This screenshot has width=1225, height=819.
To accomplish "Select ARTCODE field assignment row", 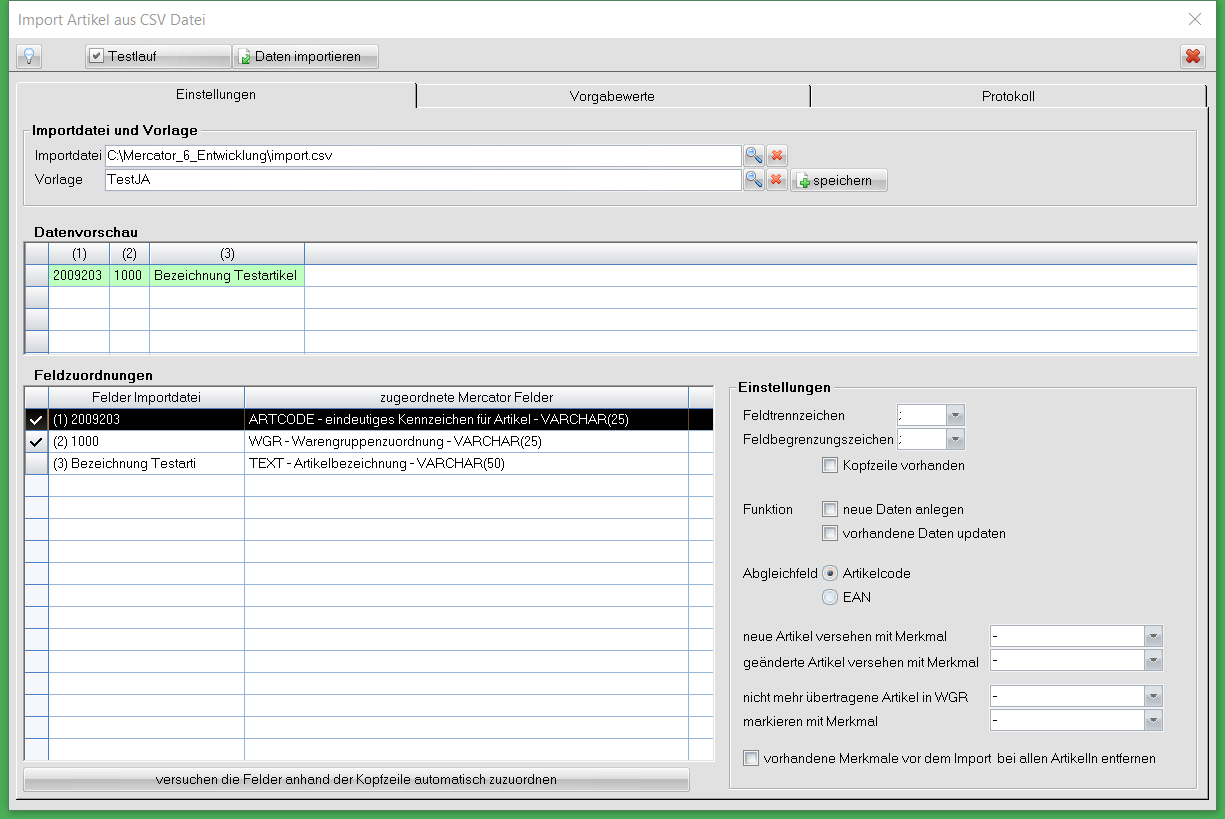I will point(466,420).
